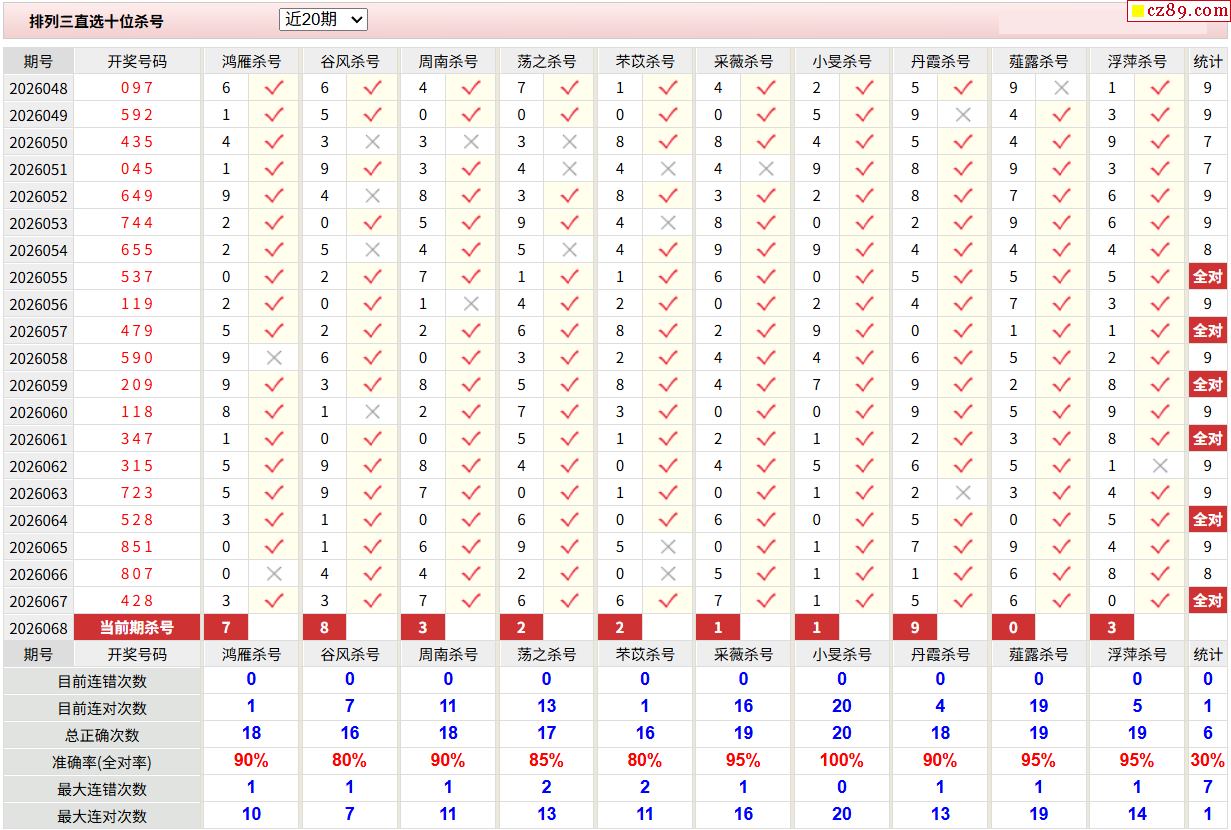Click the current kill number 9 under 丹霞杀号
The image size is (1231, 830).
click(x=915, y=627)
